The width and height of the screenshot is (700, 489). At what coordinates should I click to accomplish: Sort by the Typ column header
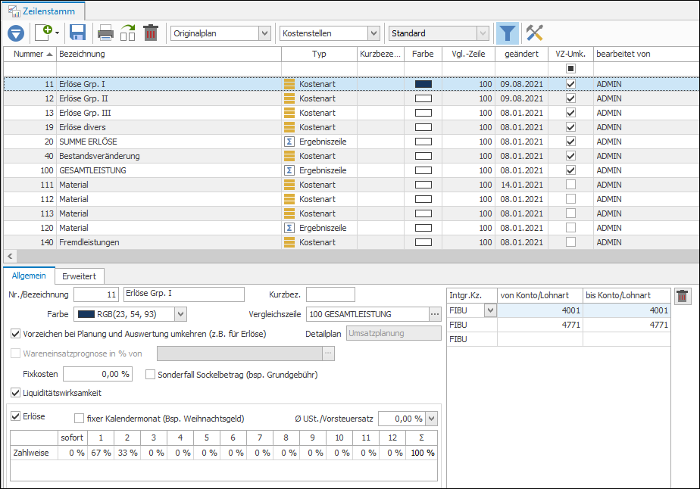coord(319,54)
